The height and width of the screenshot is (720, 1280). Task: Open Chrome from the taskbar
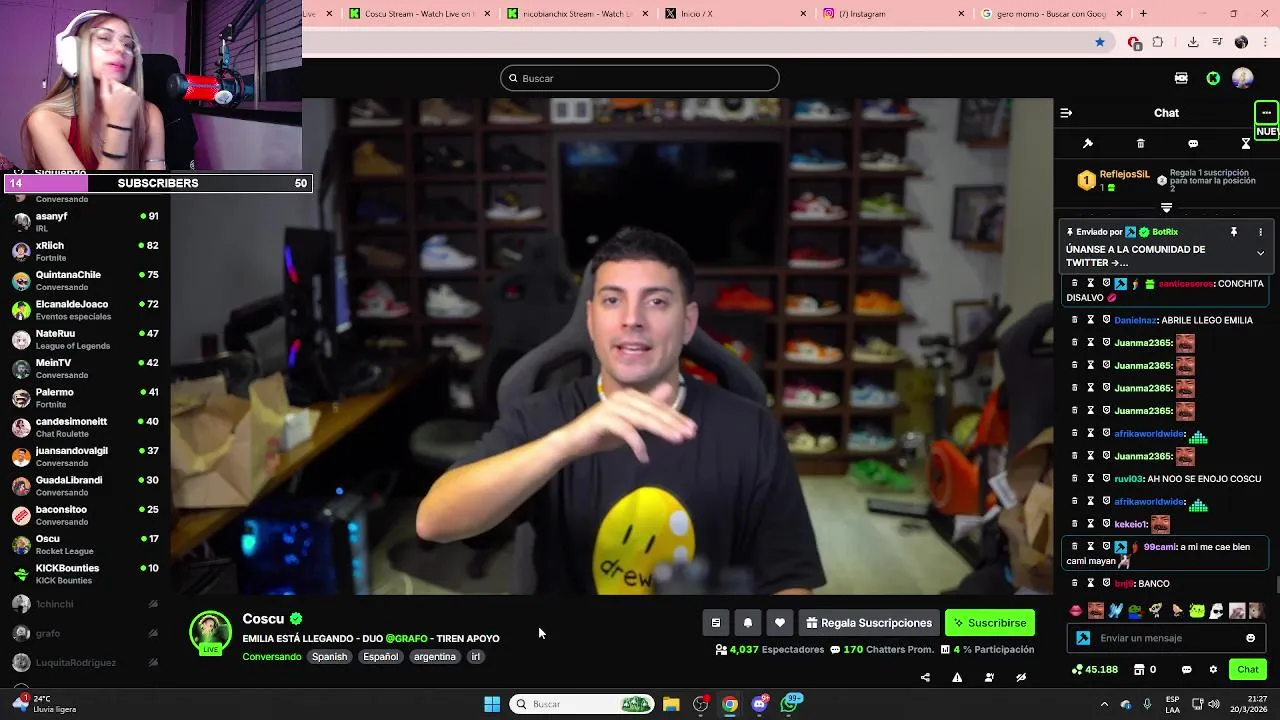point(730,704)
